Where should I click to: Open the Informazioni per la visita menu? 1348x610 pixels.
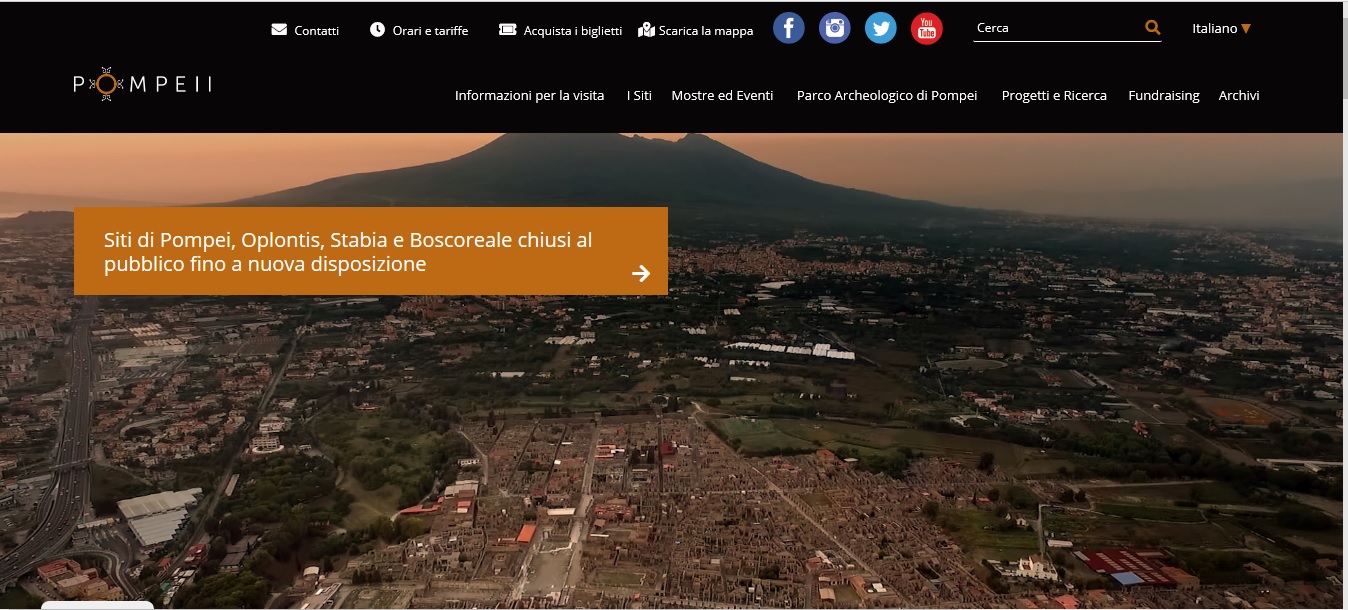tap(529, 96)
